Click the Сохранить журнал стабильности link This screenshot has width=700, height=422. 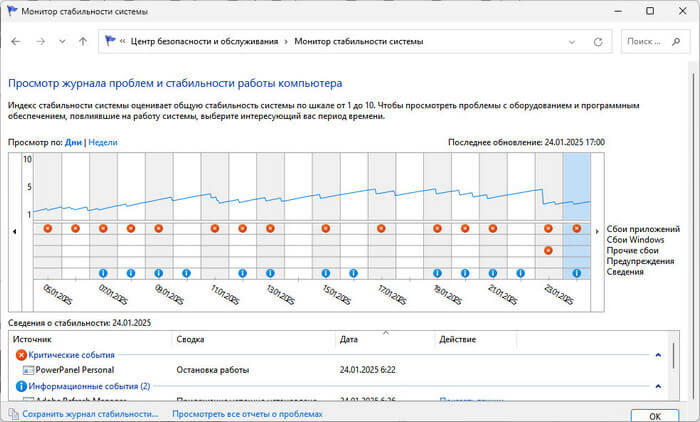pyautogui.click(x=90, y=413)
